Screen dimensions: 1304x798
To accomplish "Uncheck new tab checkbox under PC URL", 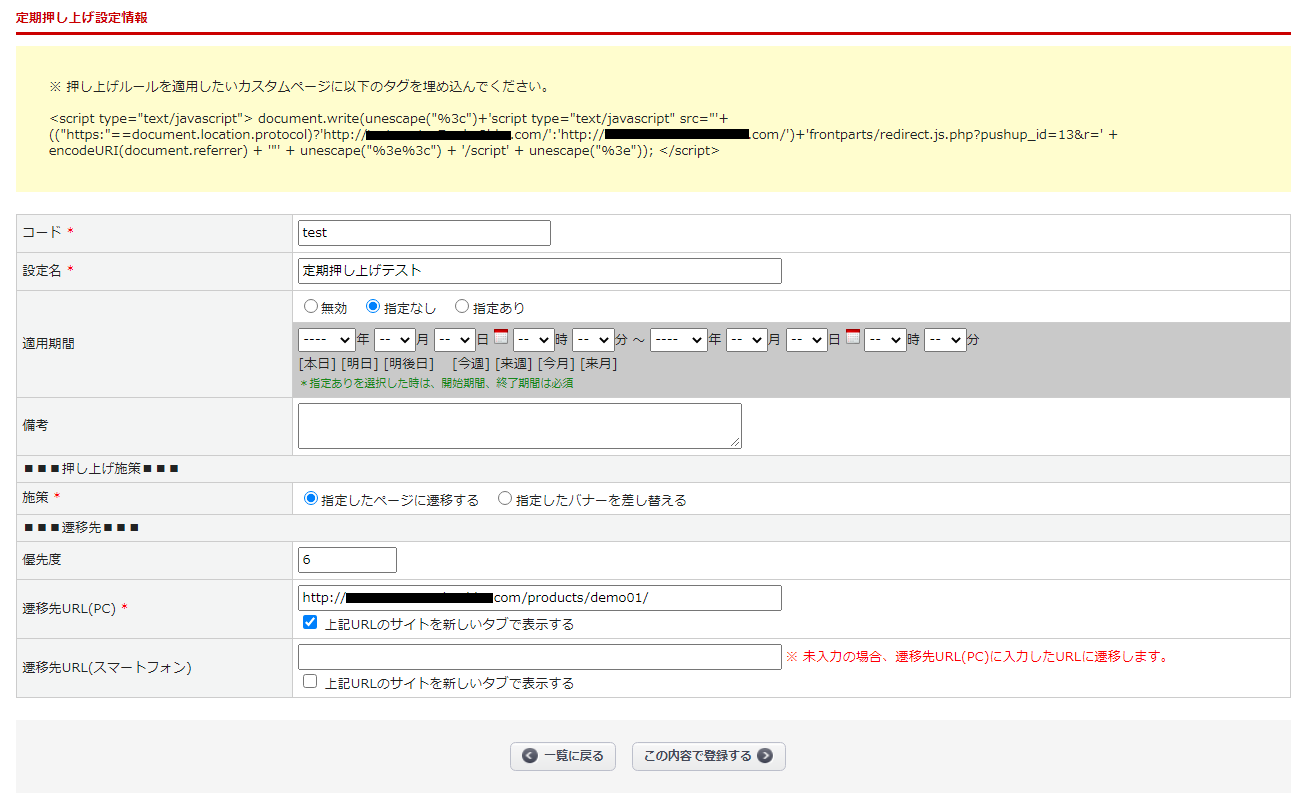I will [310, 623].
